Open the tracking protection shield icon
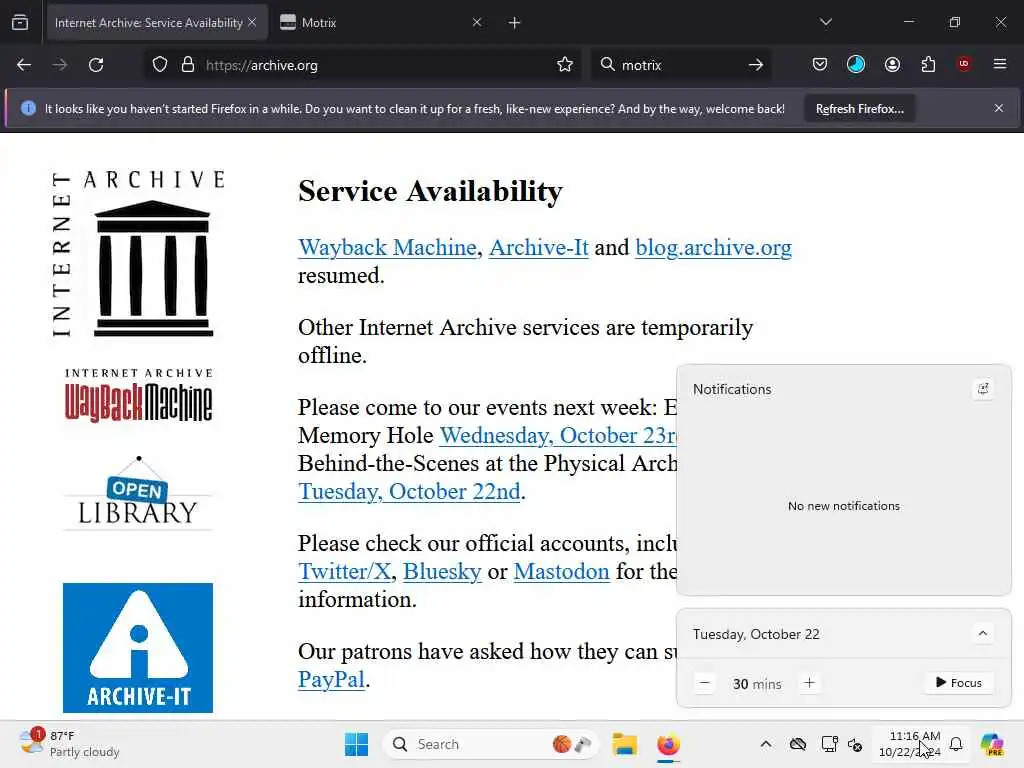The height and width of the screenshot is (768, 1024). click(x=160, y=65)
